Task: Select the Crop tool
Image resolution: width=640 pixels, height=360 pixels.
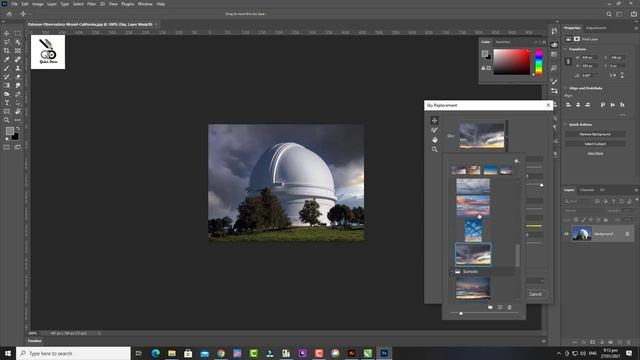Action: 7,51
